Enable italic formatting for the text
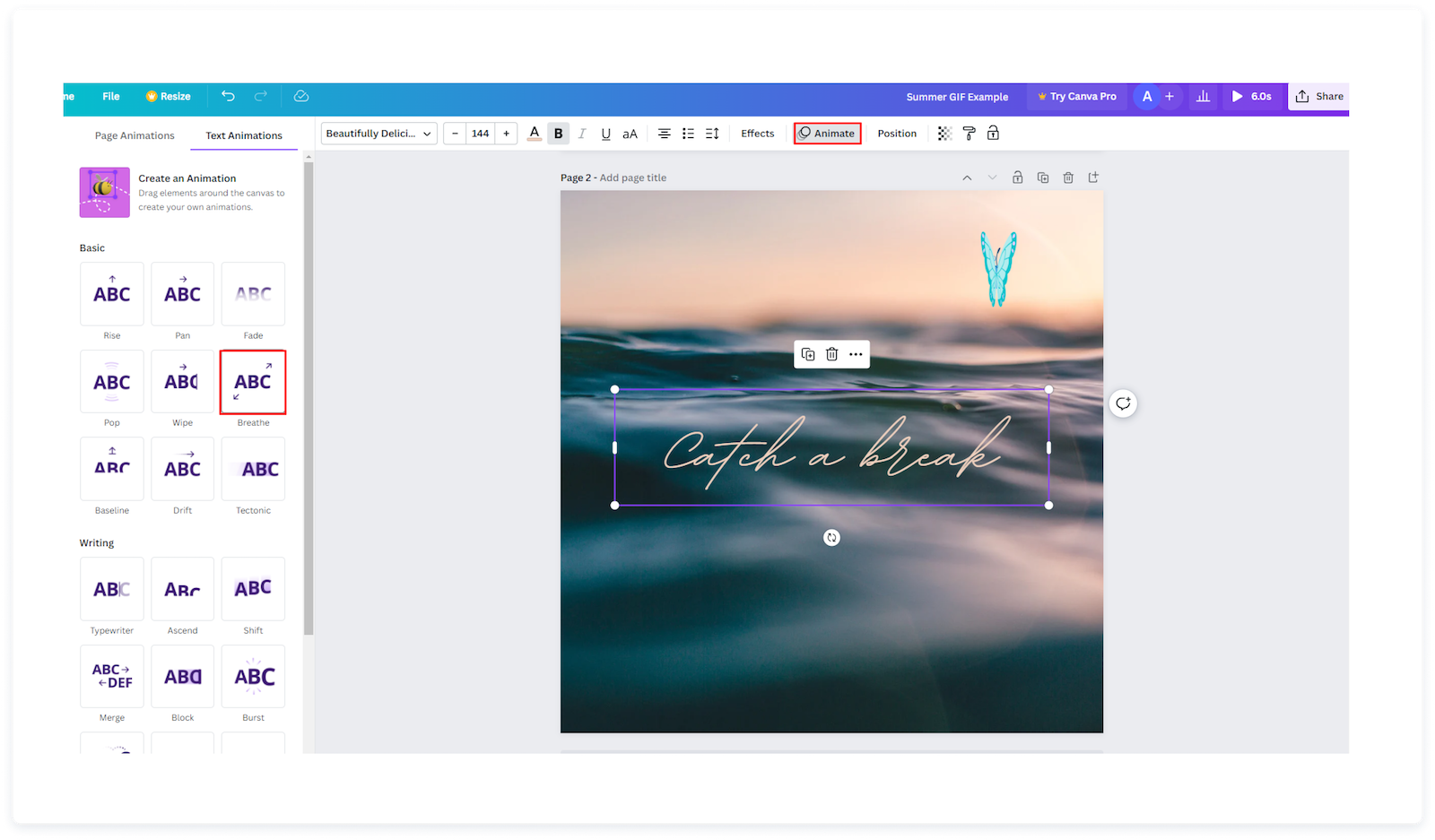The image size is (1435, 840). coord(582,133)
